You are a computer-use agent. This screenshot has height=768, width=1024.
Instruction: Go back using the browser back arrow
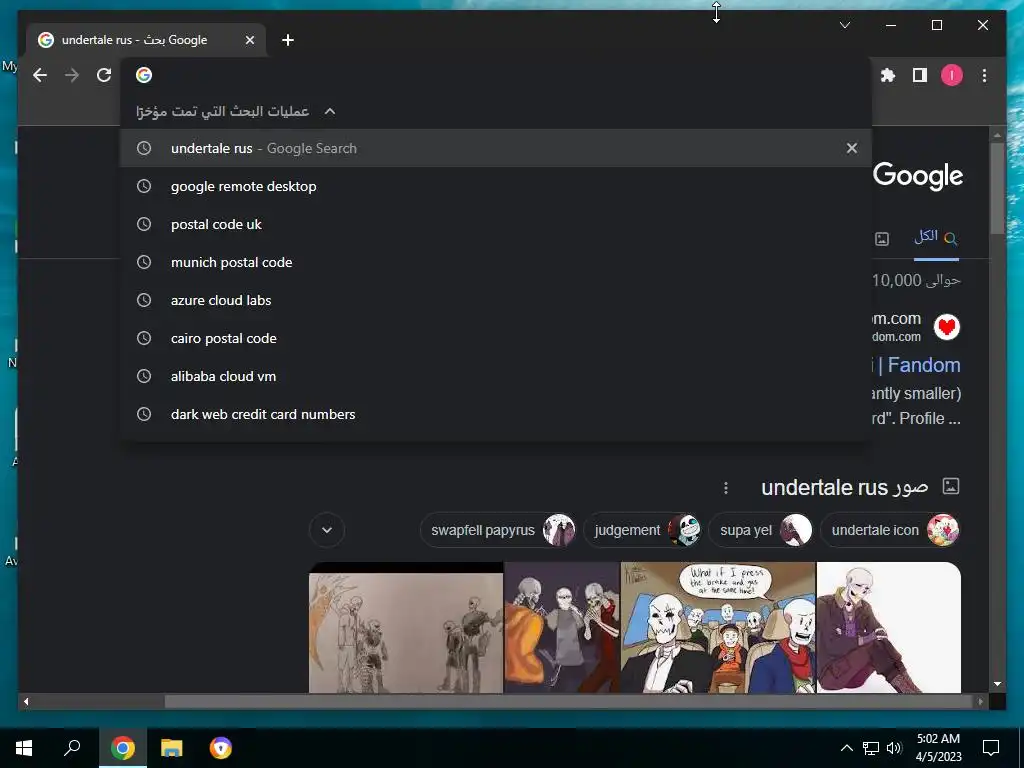click(40, 76)
